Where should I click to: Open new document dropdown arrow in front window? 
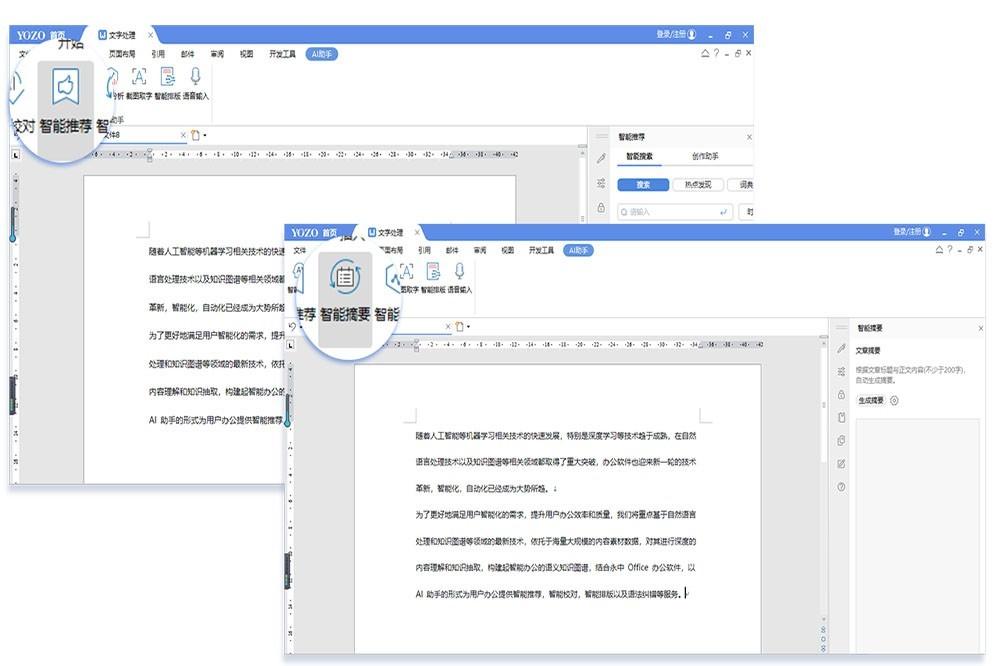click(x=468, y=327)
